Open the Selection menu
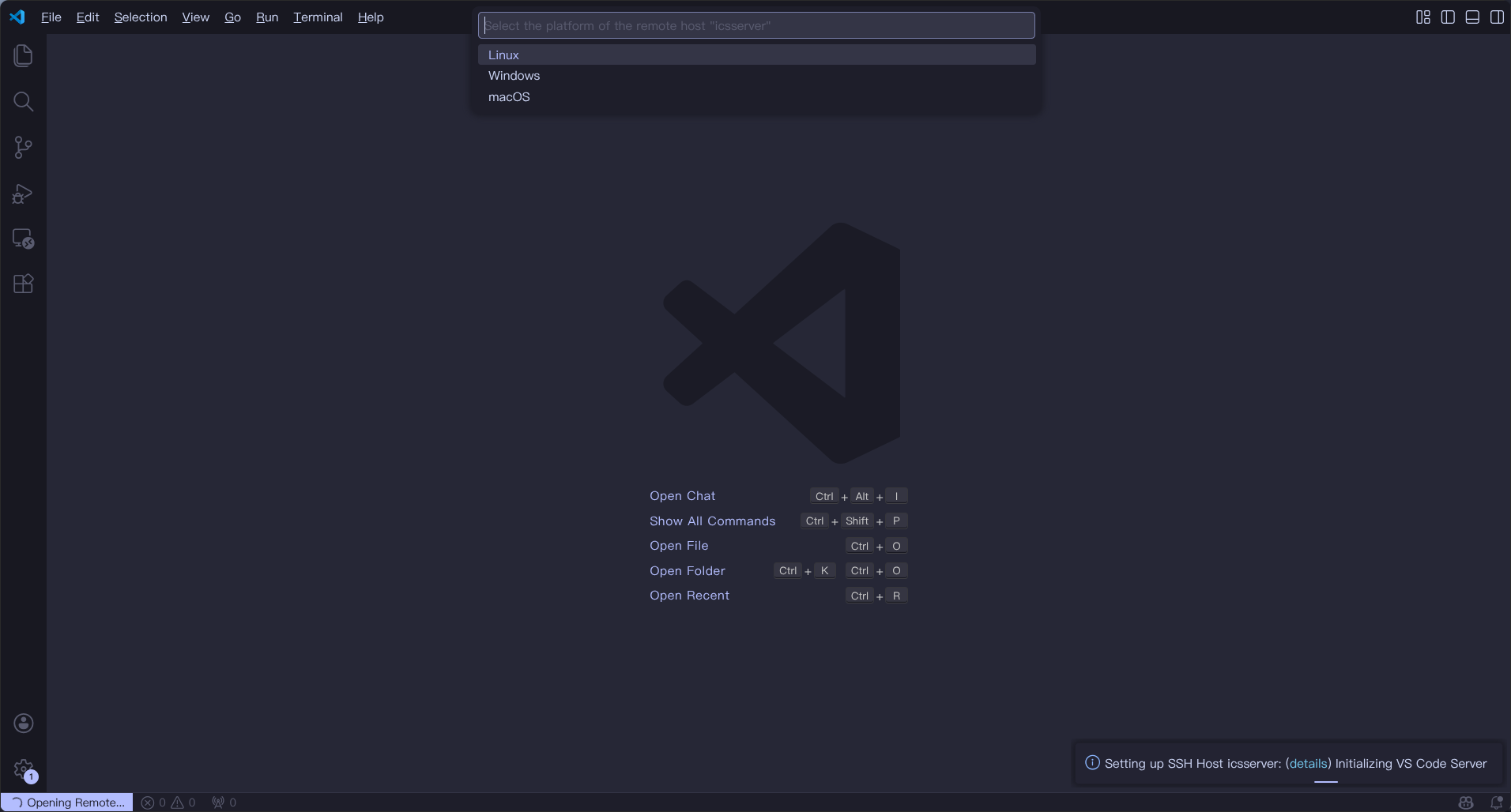 click(x=141, y=17)
